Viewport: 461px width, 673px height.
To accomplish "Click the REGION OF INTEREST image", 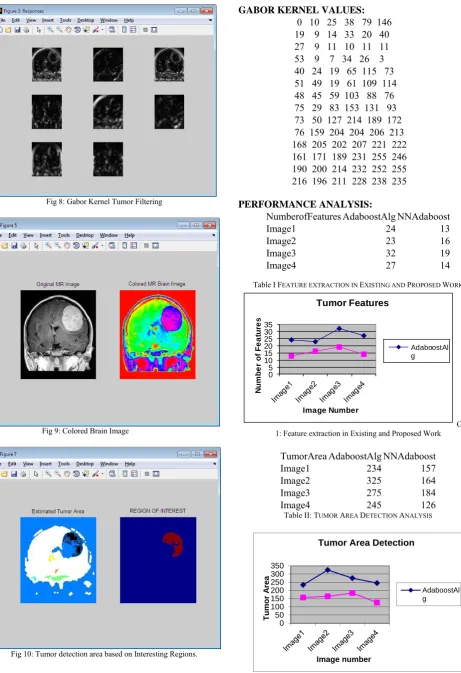I will coord(158,560).
